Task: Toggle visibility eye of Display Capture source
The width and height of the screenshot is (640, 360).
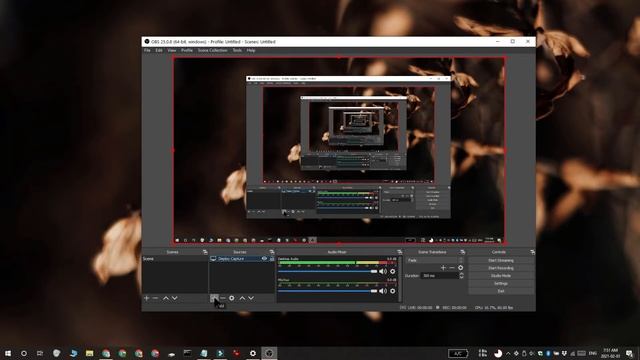Action: pyautogui.click(x=264, y=259)
